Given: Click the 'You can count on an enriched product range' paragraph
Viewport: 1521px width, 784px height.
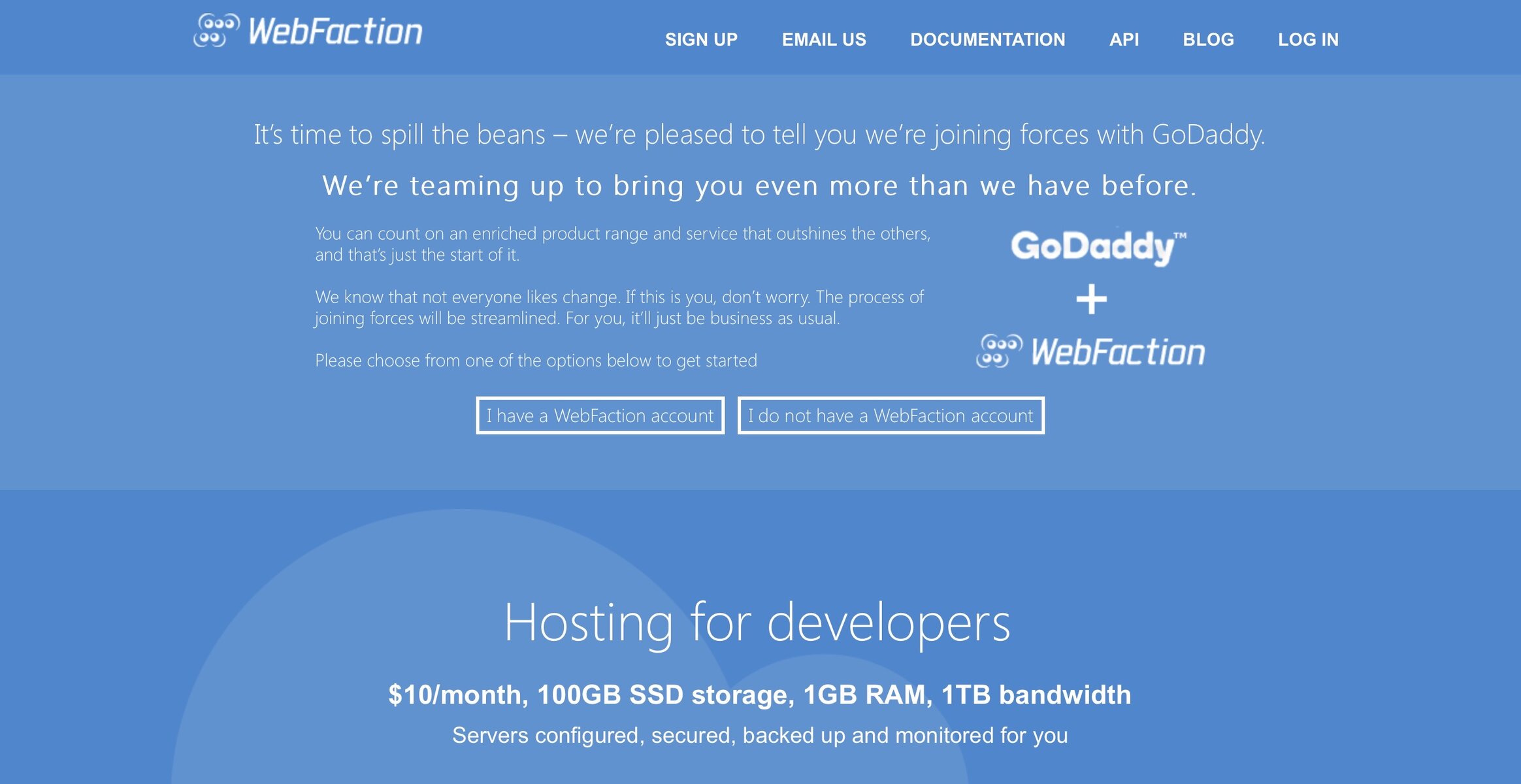Looking at the screenshot, I should point(623,244).
